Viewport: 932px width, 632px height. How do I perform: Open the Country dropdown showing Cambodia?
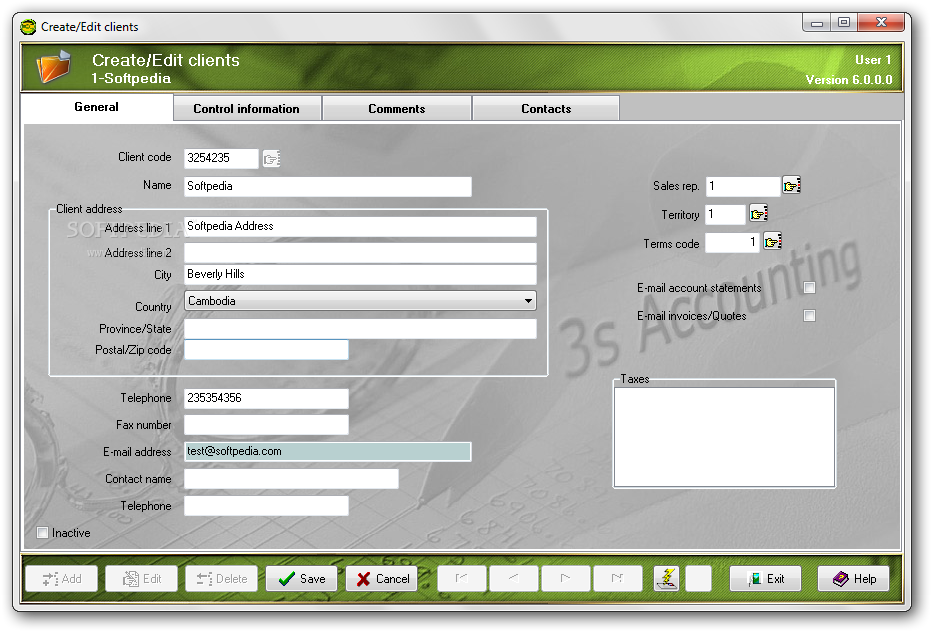point(360,301)
